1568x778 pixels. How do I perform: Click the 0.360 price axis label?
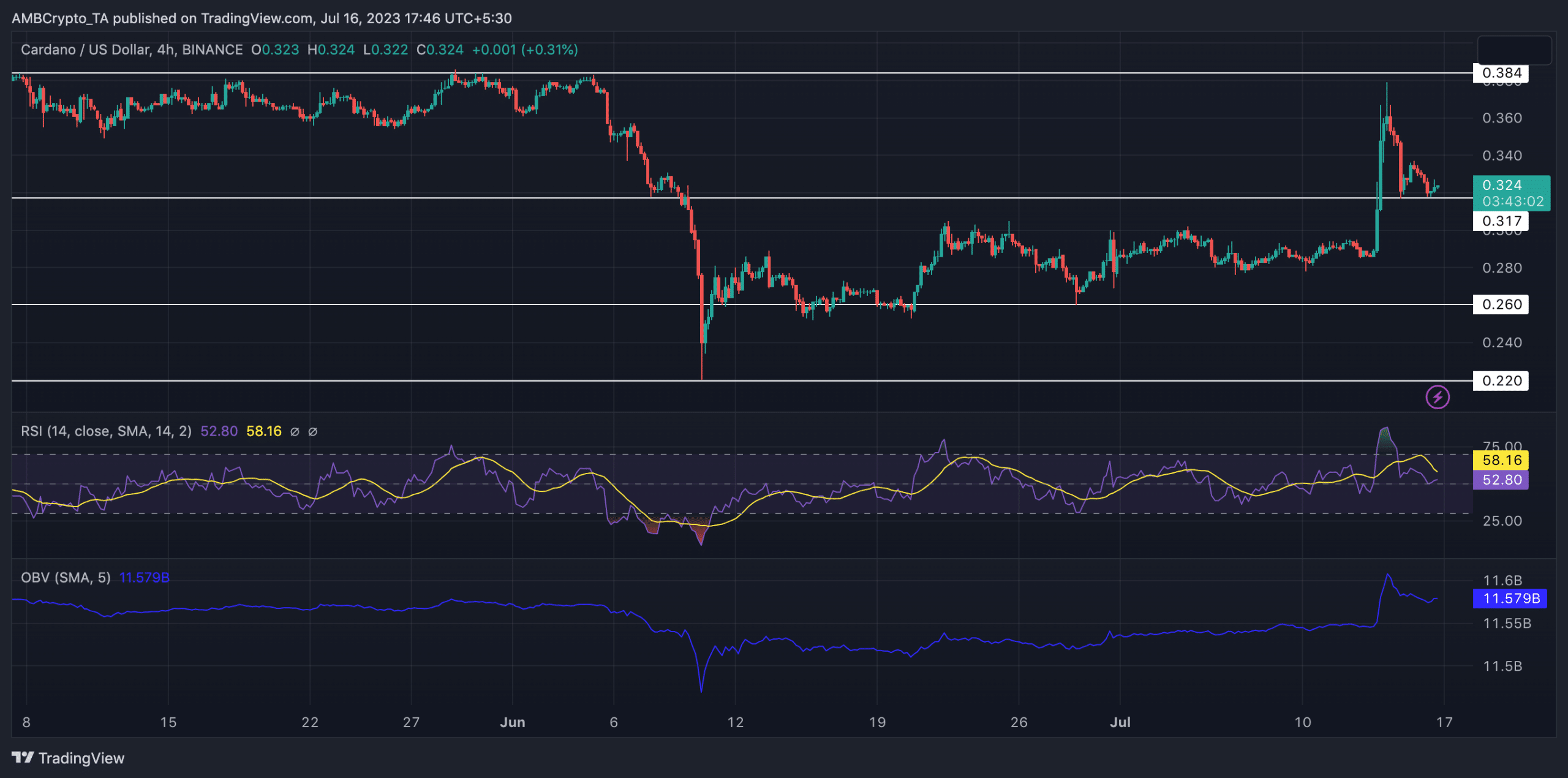[x=1502, y=118]
